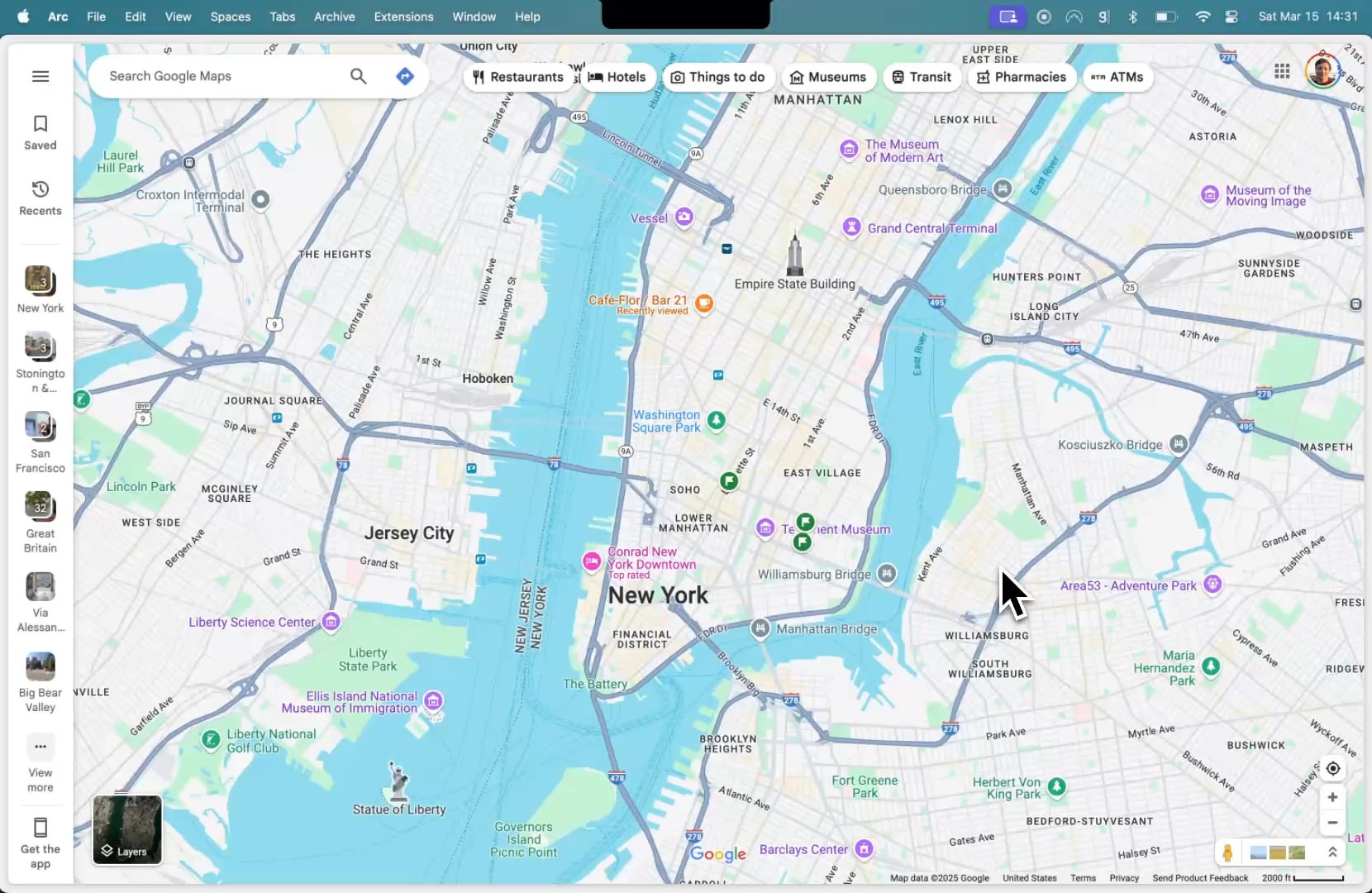The height and width of the screenshot is (893, 1372).
Task: Click the Grand Central Terminal pin
Action: 851,227
